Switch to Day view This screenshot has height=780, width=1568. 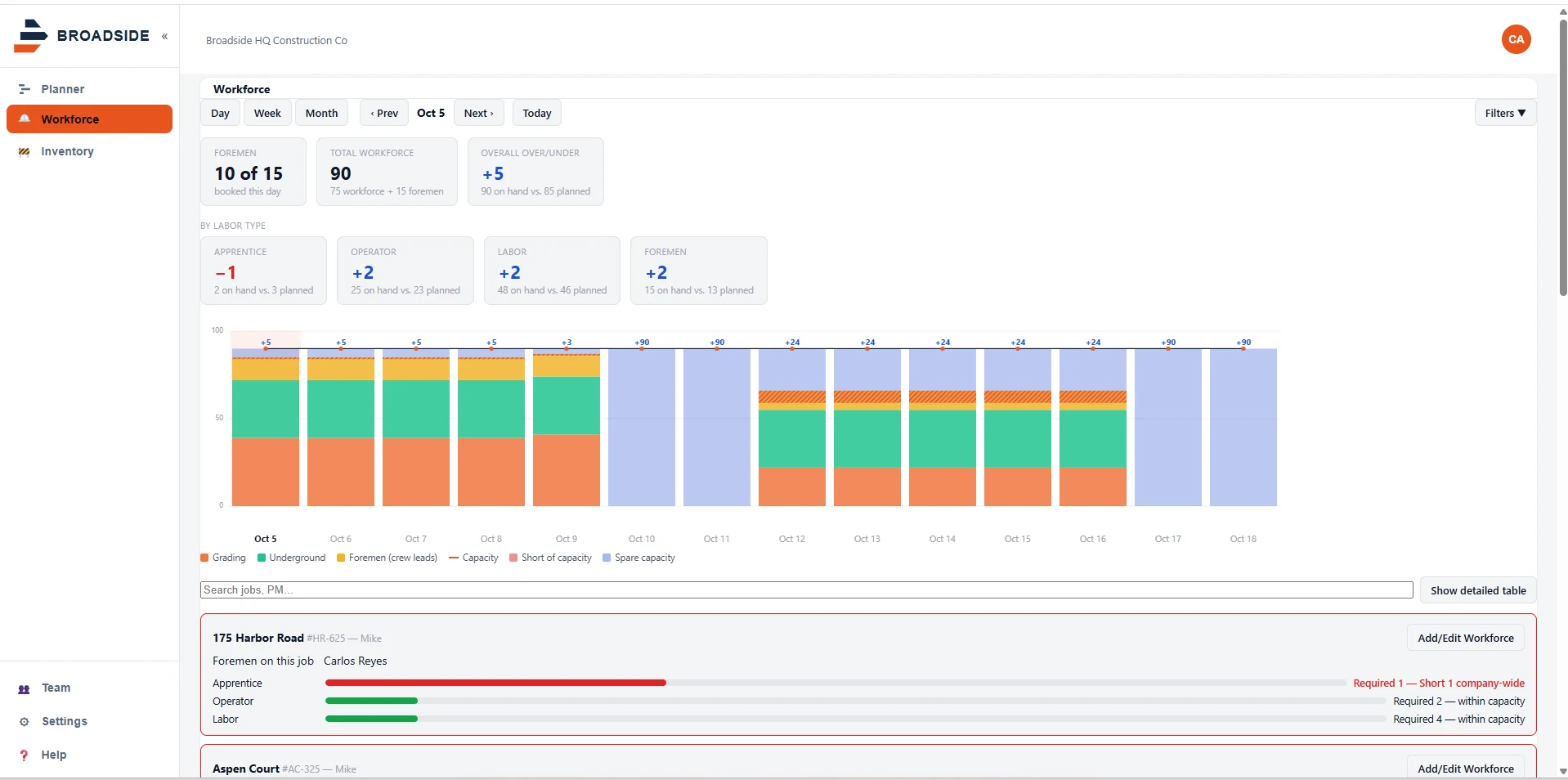(x=220, y=113)
